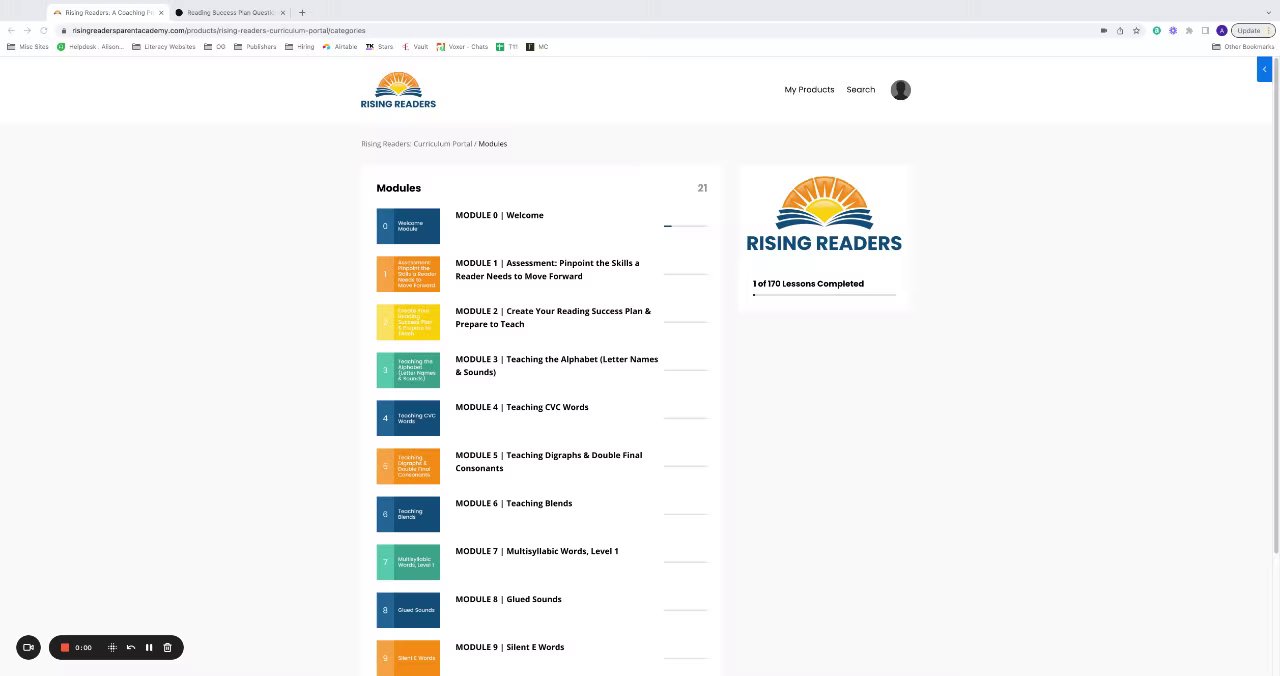Screen dimensions: 1280x676
Task: Open the Publishers bookmark folder
Action: point(255,47)
